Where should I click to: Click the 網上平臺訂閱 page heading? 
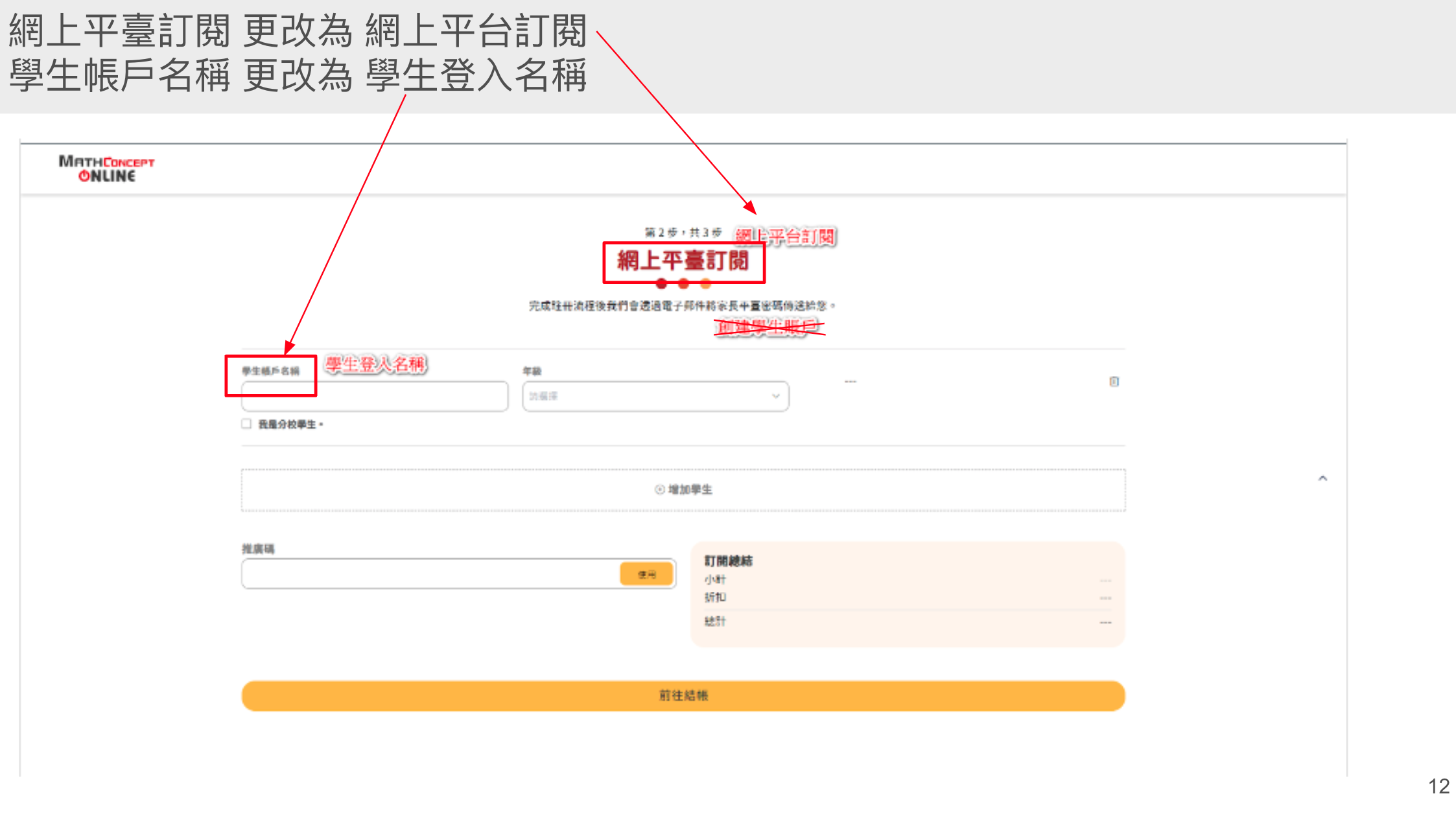point(683,261)
